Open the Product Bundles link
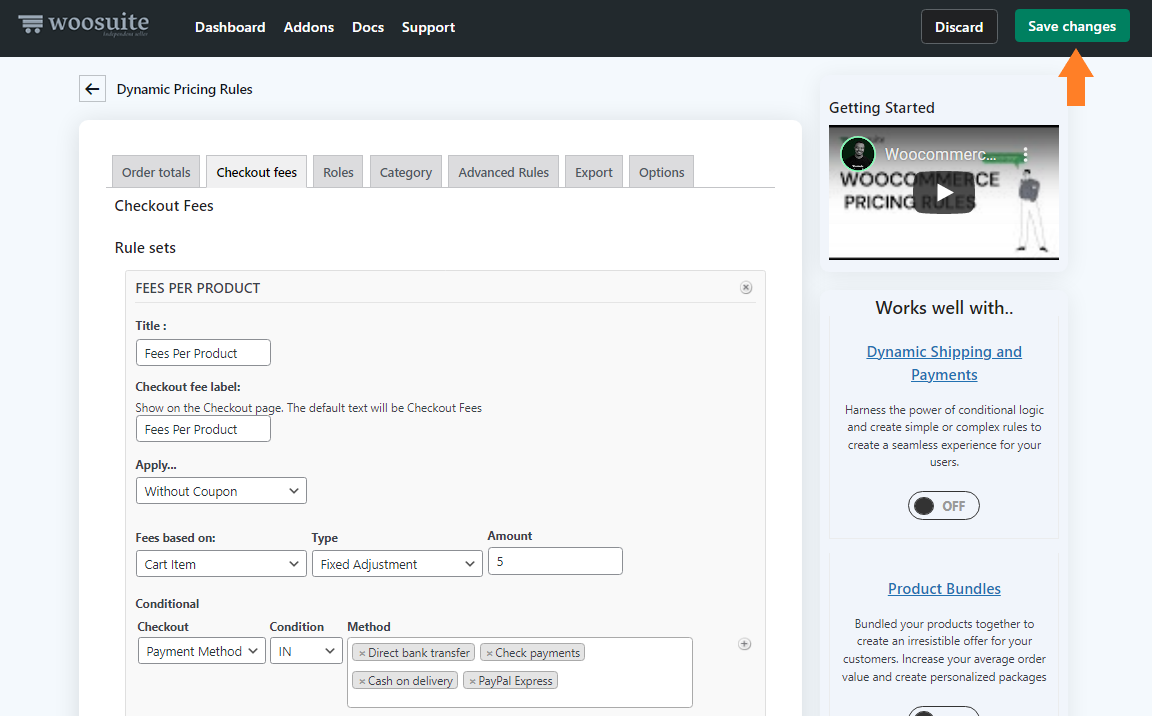This screenshot has height=716, width=1152. tap(944, 588)
